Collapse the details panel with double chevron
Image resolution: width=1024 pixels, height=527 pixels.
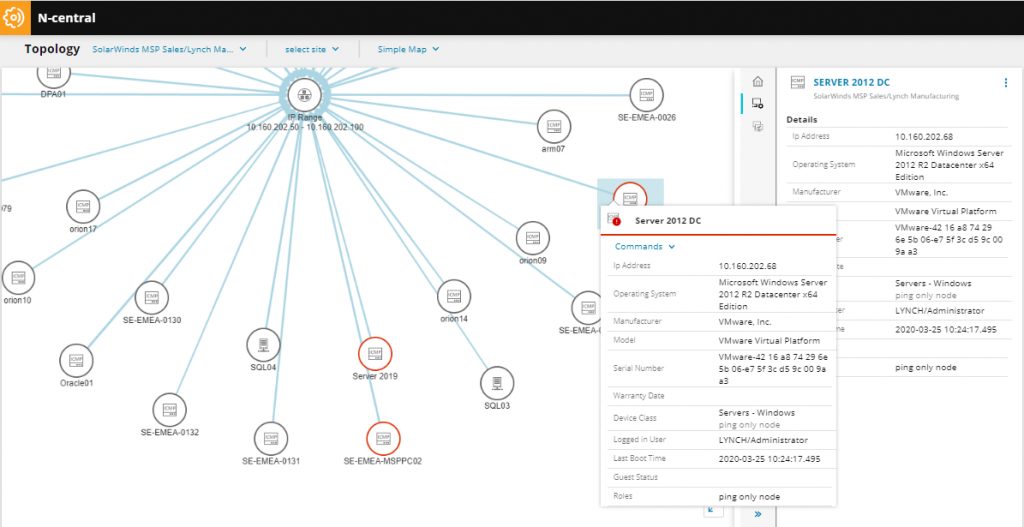tap(758, 514)
